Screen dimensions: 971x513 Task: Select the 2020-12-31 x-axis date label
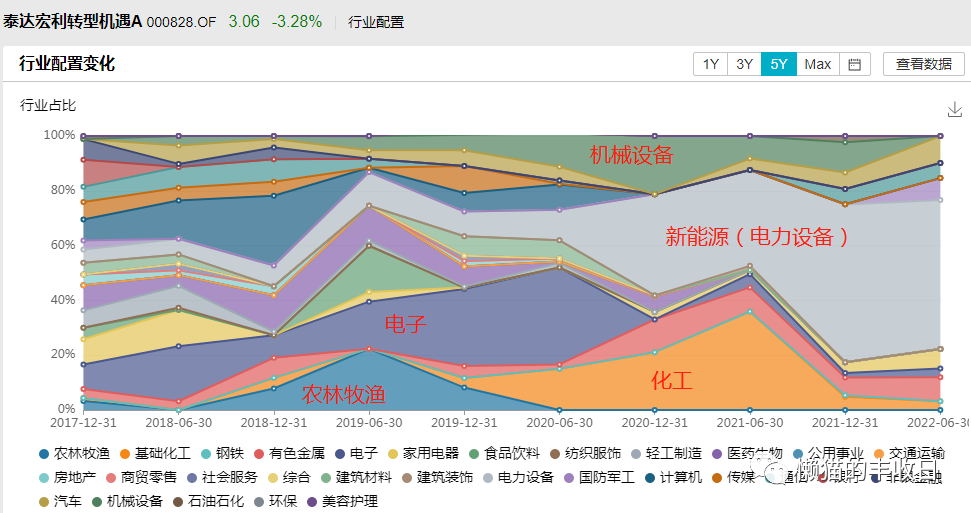[655, 423]
